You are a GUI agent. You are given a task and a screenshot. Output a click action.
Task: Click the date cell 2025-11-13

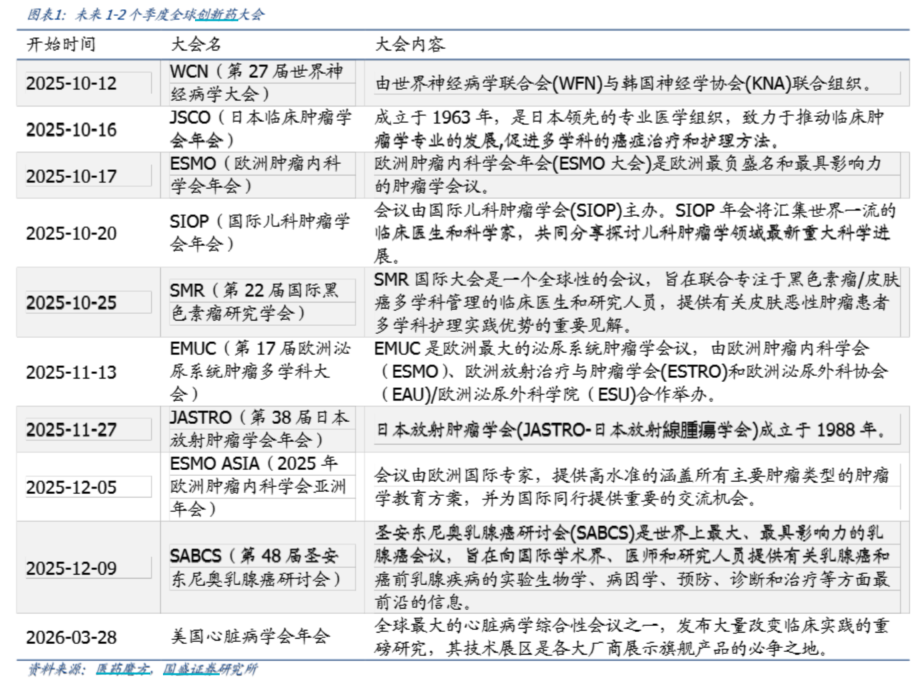point(72,372)
